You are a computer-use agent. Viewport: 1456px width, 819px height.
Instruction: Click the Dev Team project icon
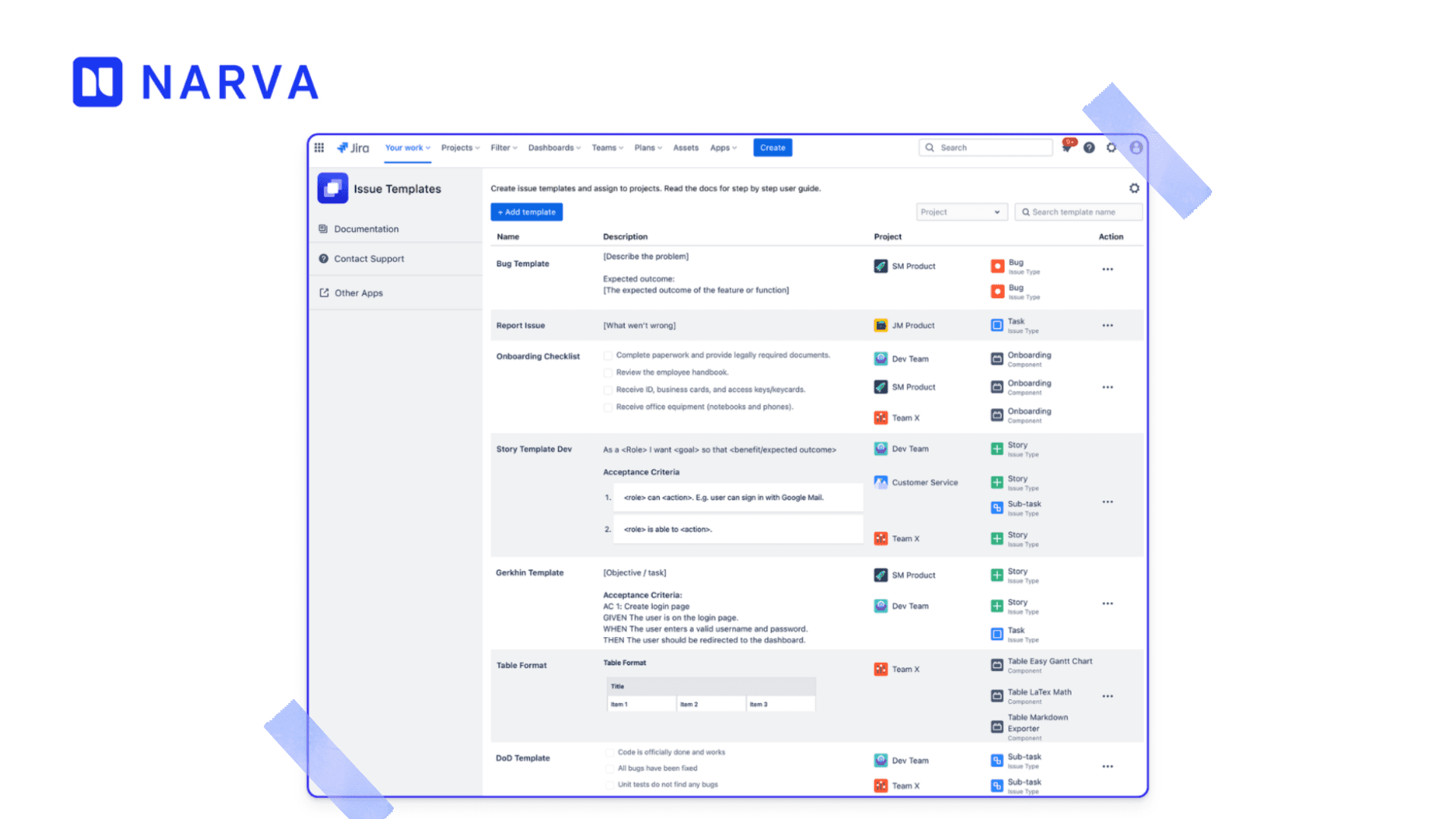[880, 358]
